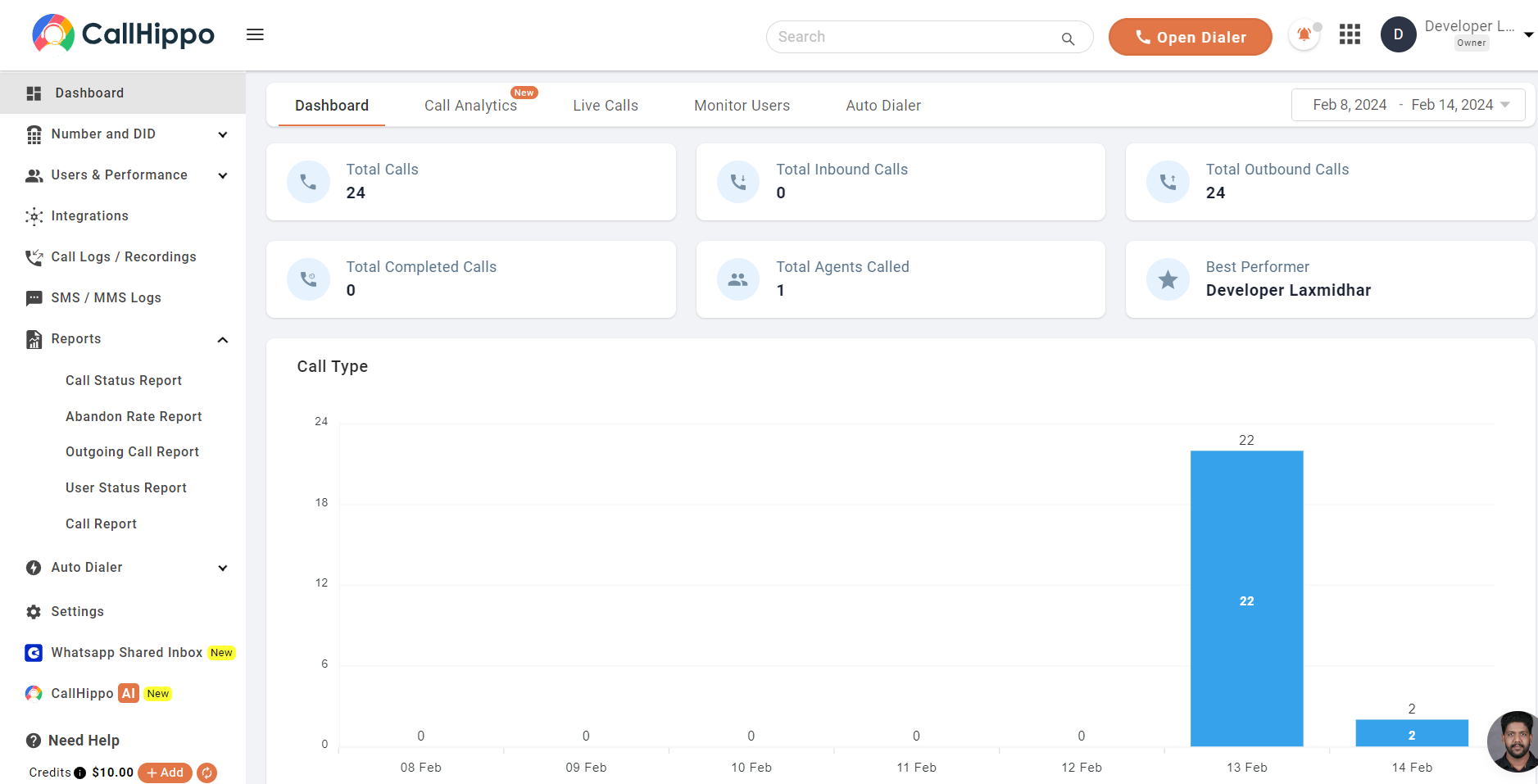This screenshot has width=1538, height=784.
Task: Click the Open Dialer button
Action: (1190, 37)
